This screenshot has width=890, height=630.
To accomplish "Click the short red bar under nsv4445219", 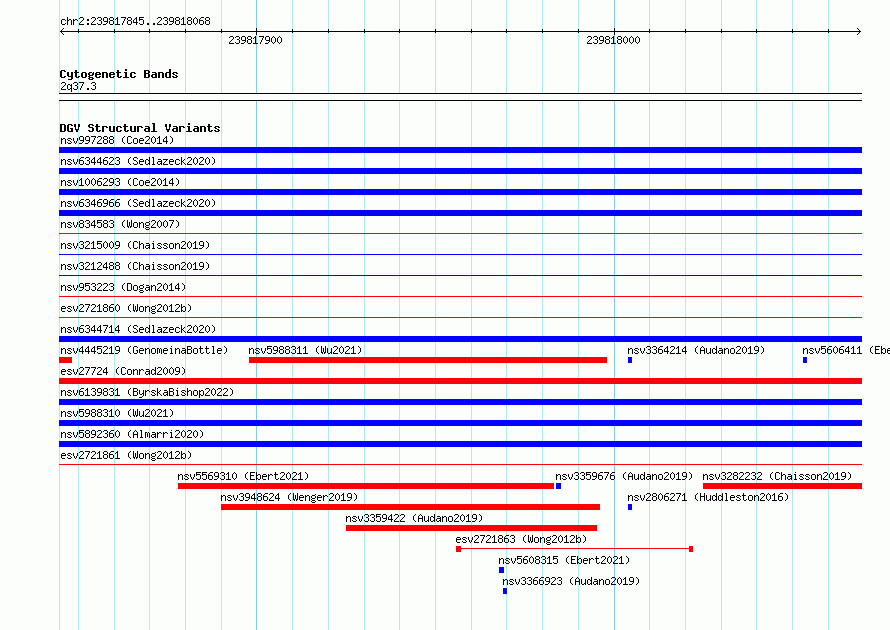I will pos(66,360).
